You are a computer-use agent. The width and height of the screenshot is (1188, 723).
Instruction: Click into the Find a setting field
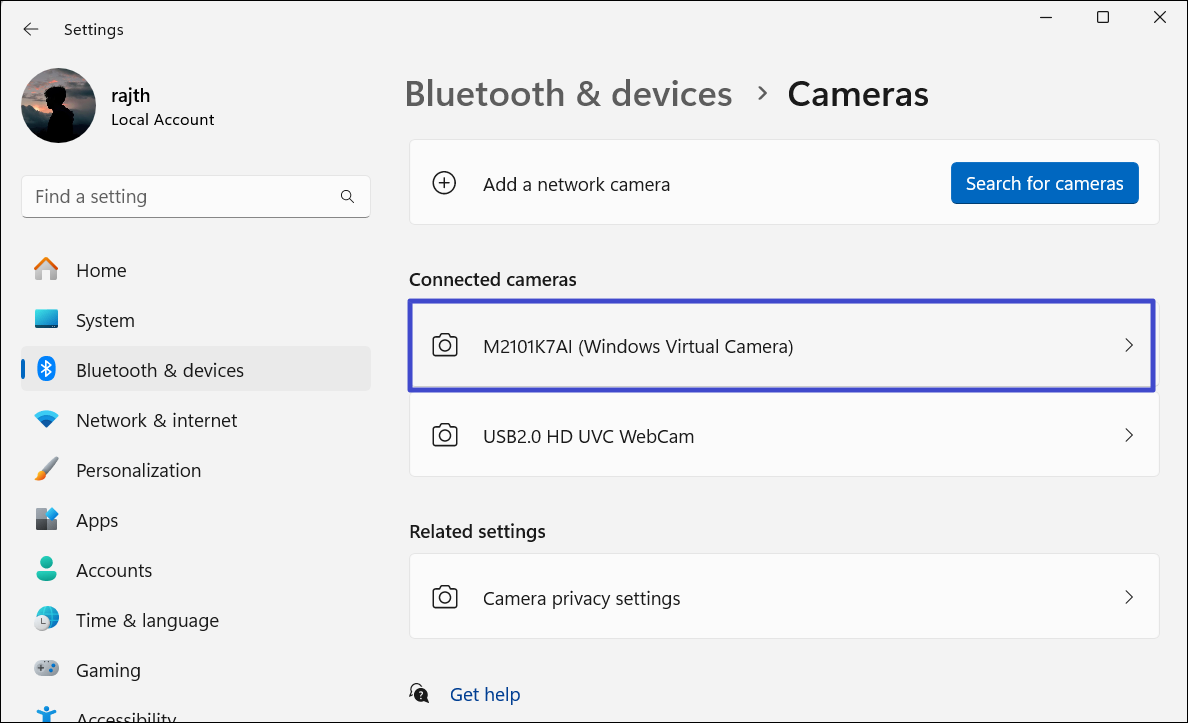click(x=180, y=197)
